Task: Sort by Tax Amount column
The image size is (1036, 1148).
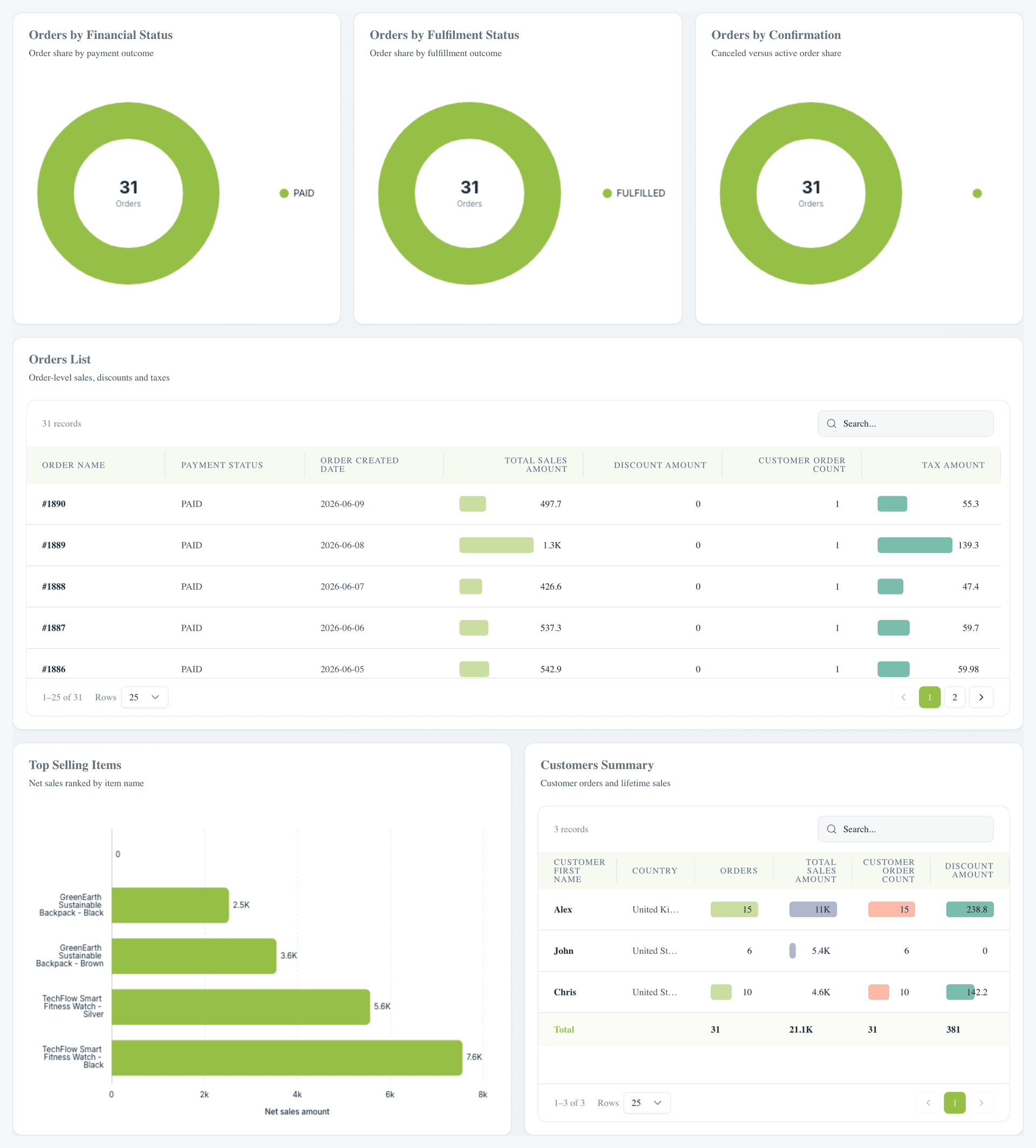Action: pos(953,465)
